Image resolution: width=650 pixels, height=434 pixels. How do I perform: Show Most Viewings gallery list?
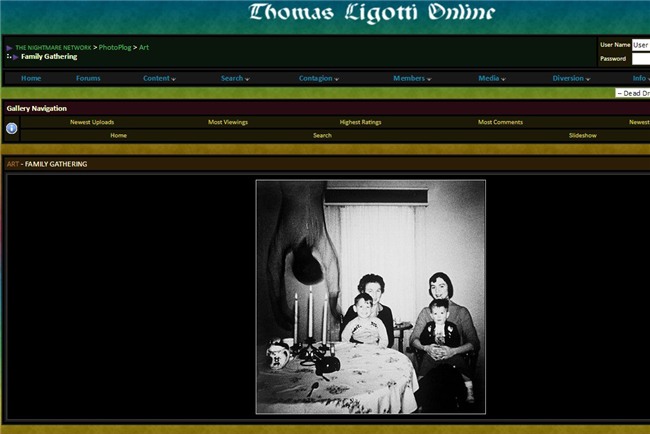(x=228, y=122)
